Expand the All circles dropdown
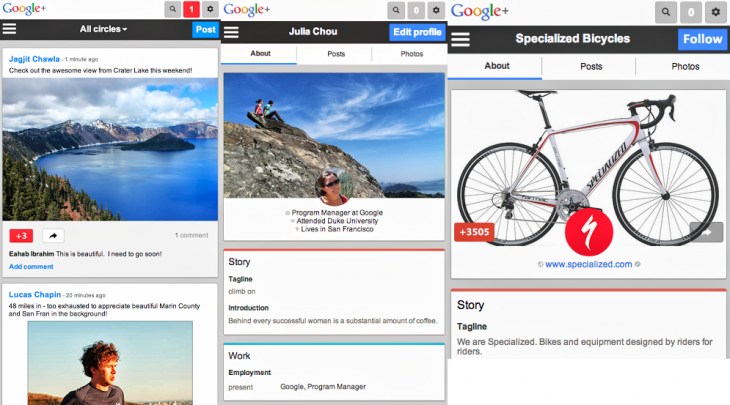 (103, 29)
